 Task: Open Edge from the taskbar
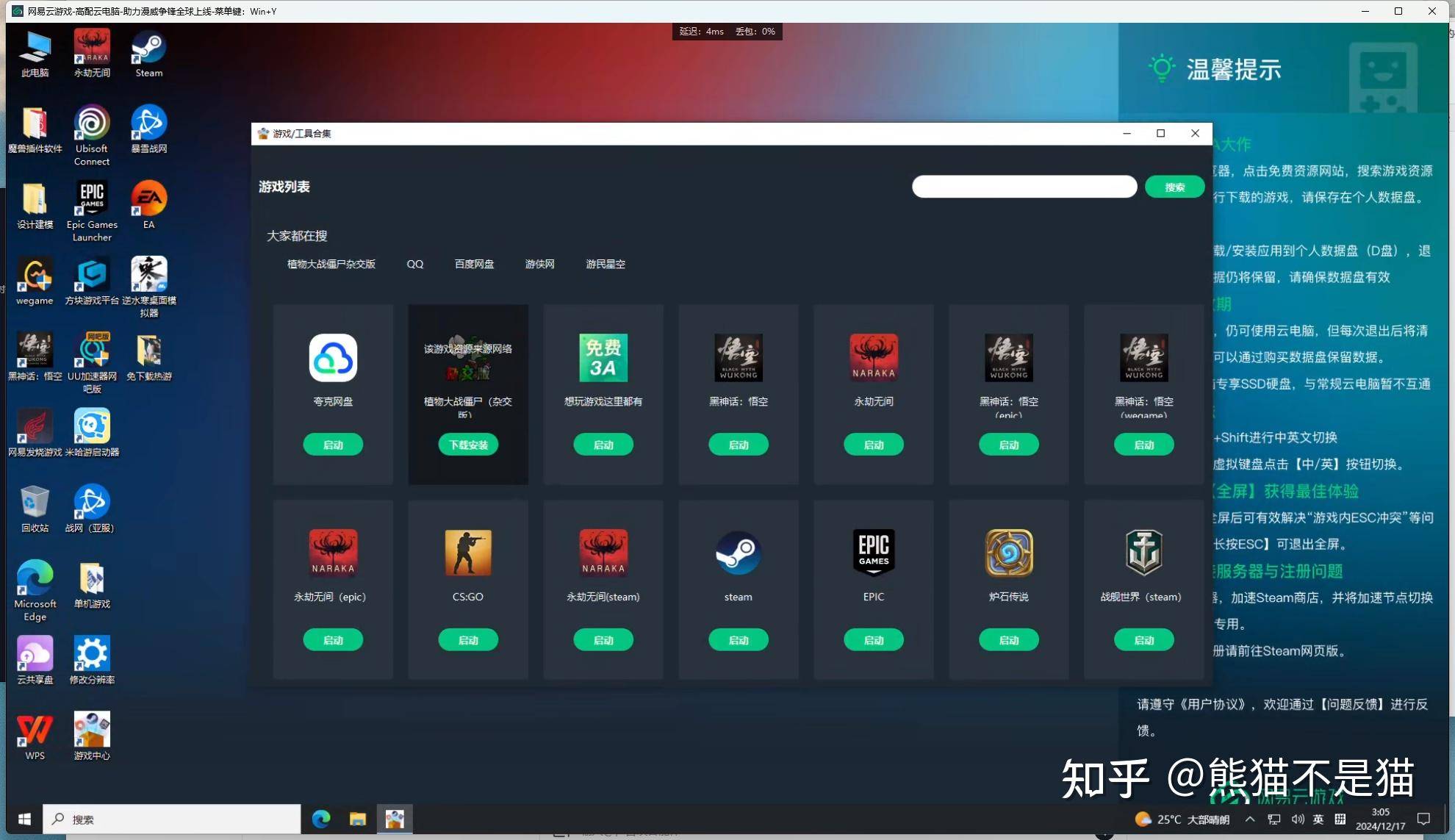point(321,819)
